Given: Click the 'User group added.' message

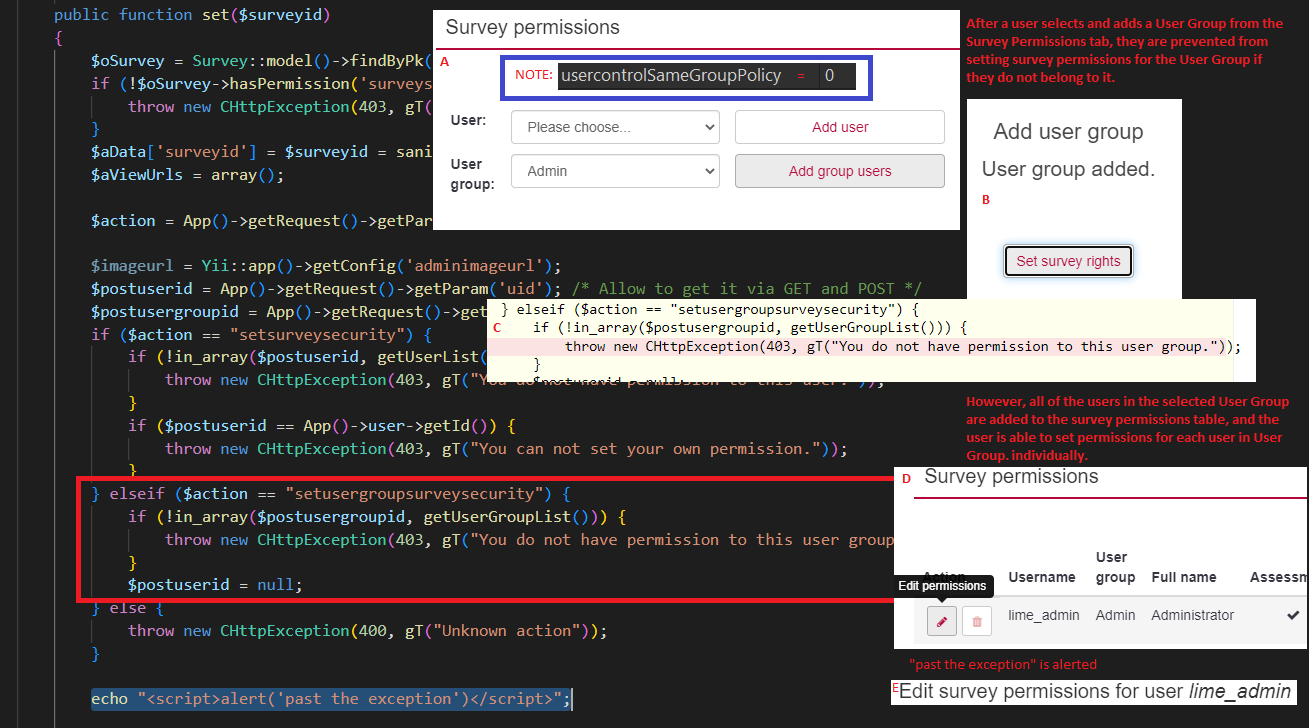Looking at the screenshot, I should coord(1068,170).
